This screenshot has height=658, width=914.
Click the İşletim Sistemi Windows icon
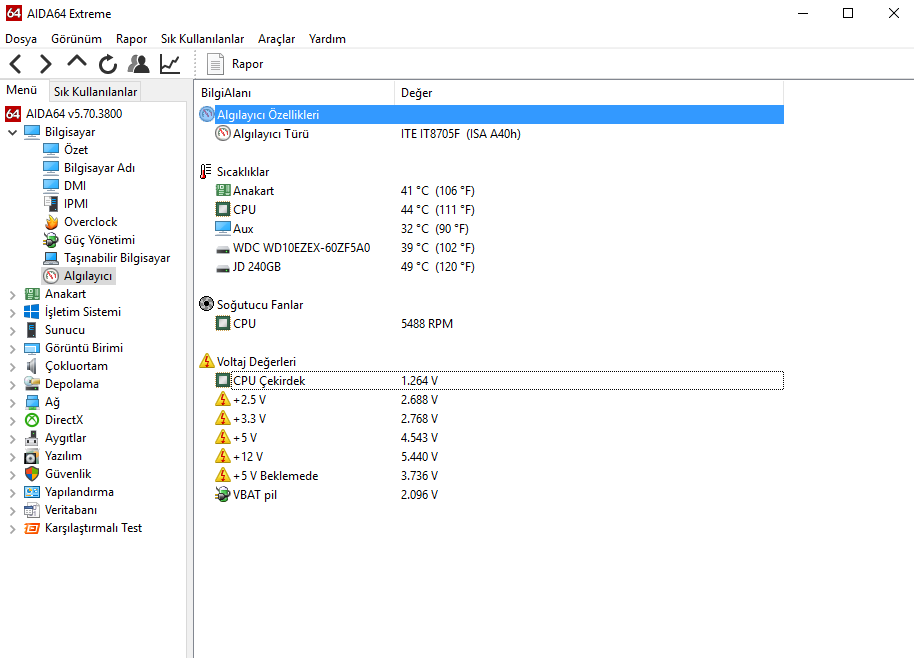pos(31,312)
